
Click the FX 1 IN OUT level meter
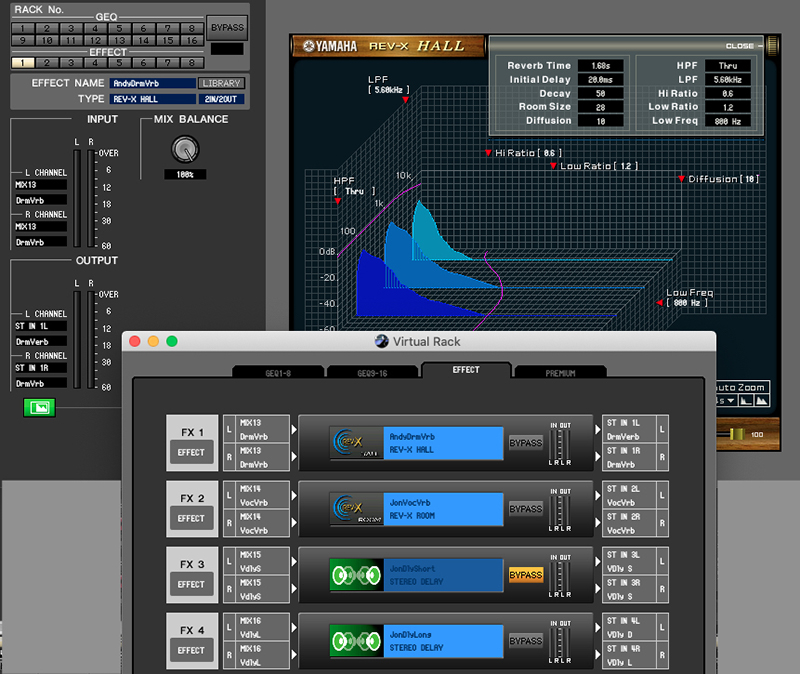(560, 445)
